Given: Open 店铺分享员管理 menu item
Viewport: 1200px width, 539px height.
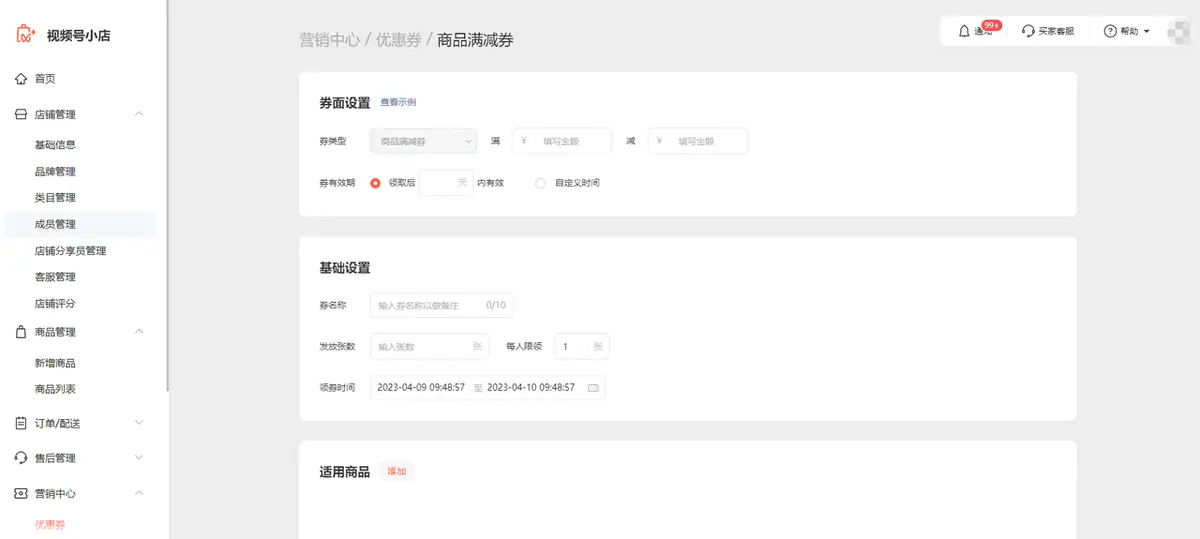Looking at the screenshot, I should coord(70,251).
